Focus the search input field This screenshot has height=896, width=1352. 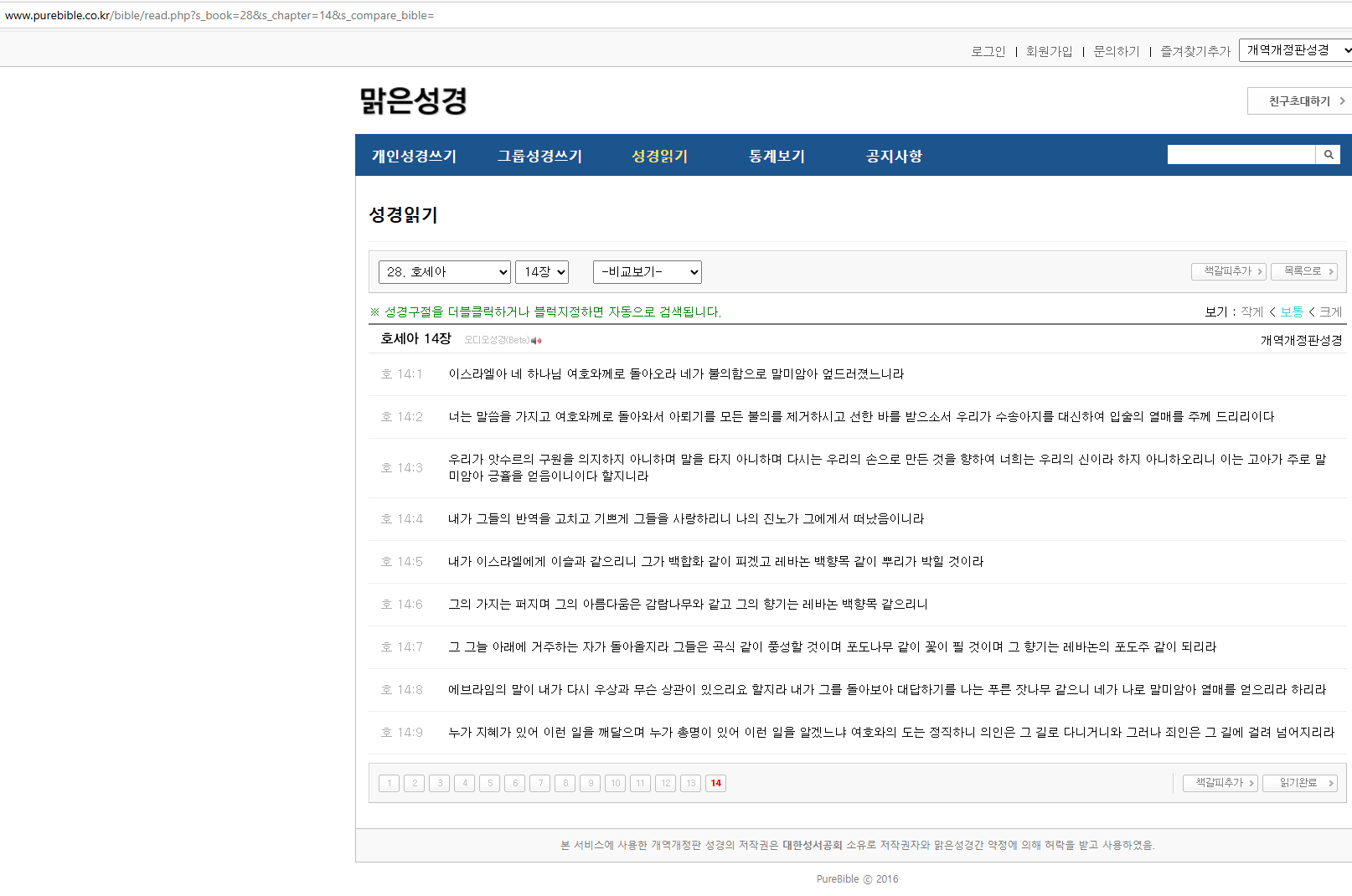1241,154
